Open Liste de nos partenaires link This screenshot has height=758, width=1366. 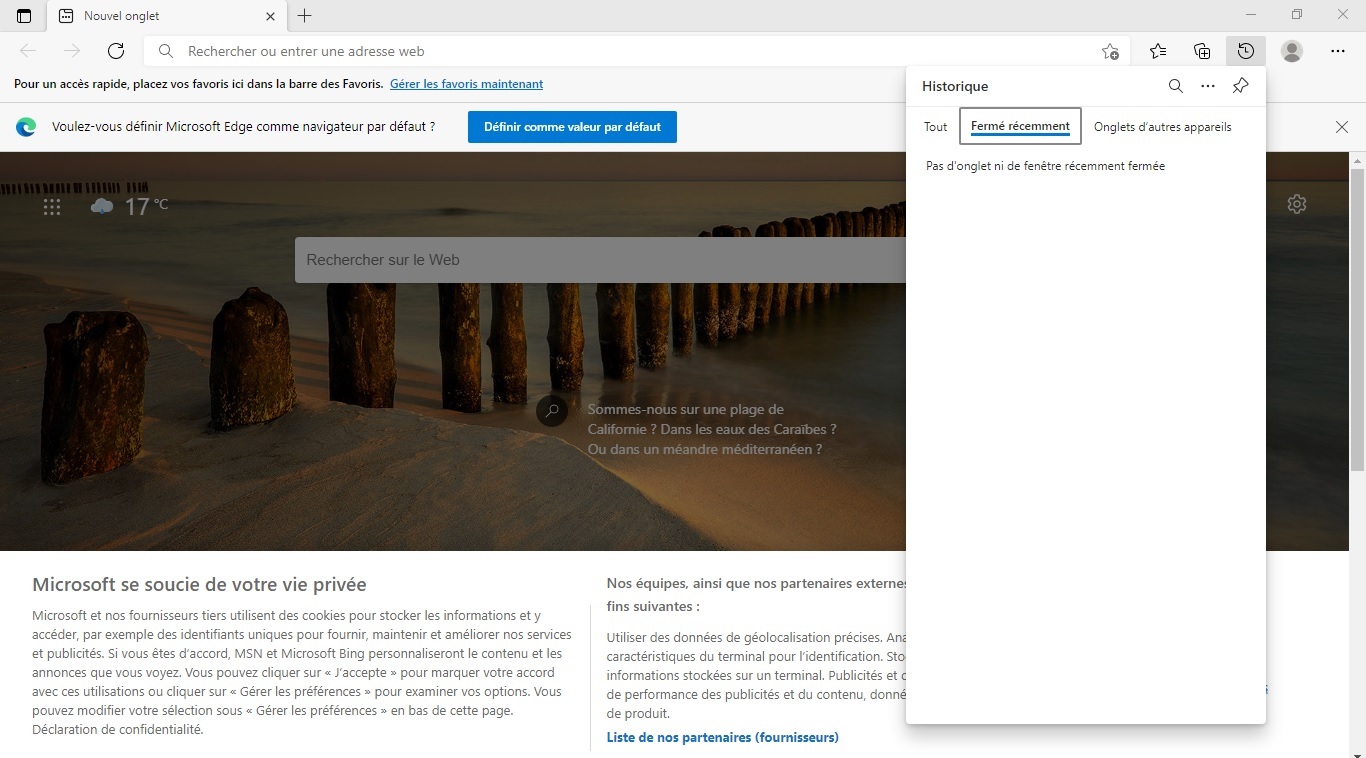click(x=723, y=738)
